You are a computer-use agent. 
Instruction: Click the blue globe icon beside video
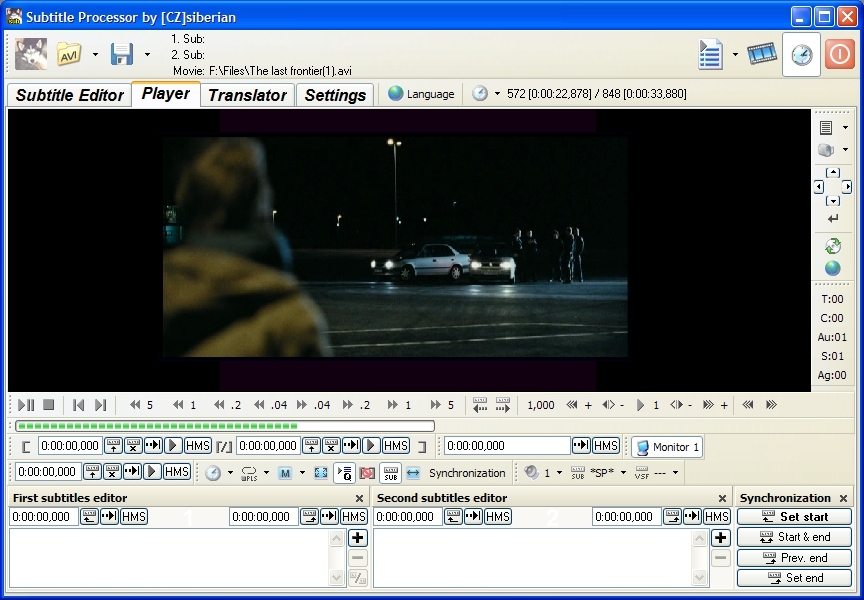[833, 268]
